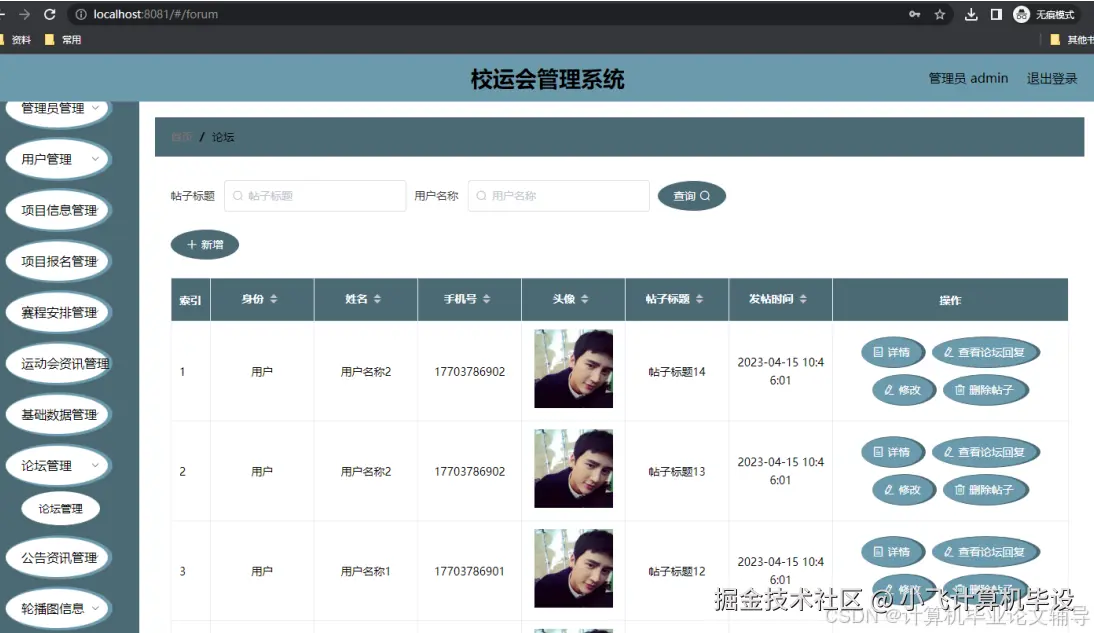Go to the home breadcrumb before 论坛
Image resolution: width=1094 pixels, height=633 pixels.
tap(181, 137)
